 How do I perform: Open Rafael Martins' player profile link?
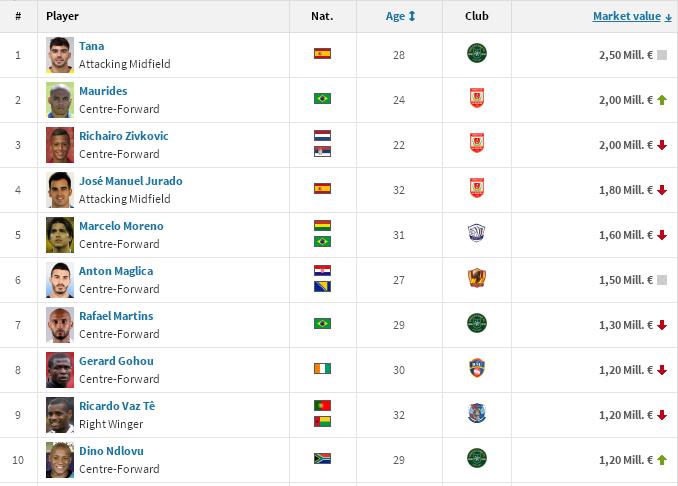tap(116, 316)
